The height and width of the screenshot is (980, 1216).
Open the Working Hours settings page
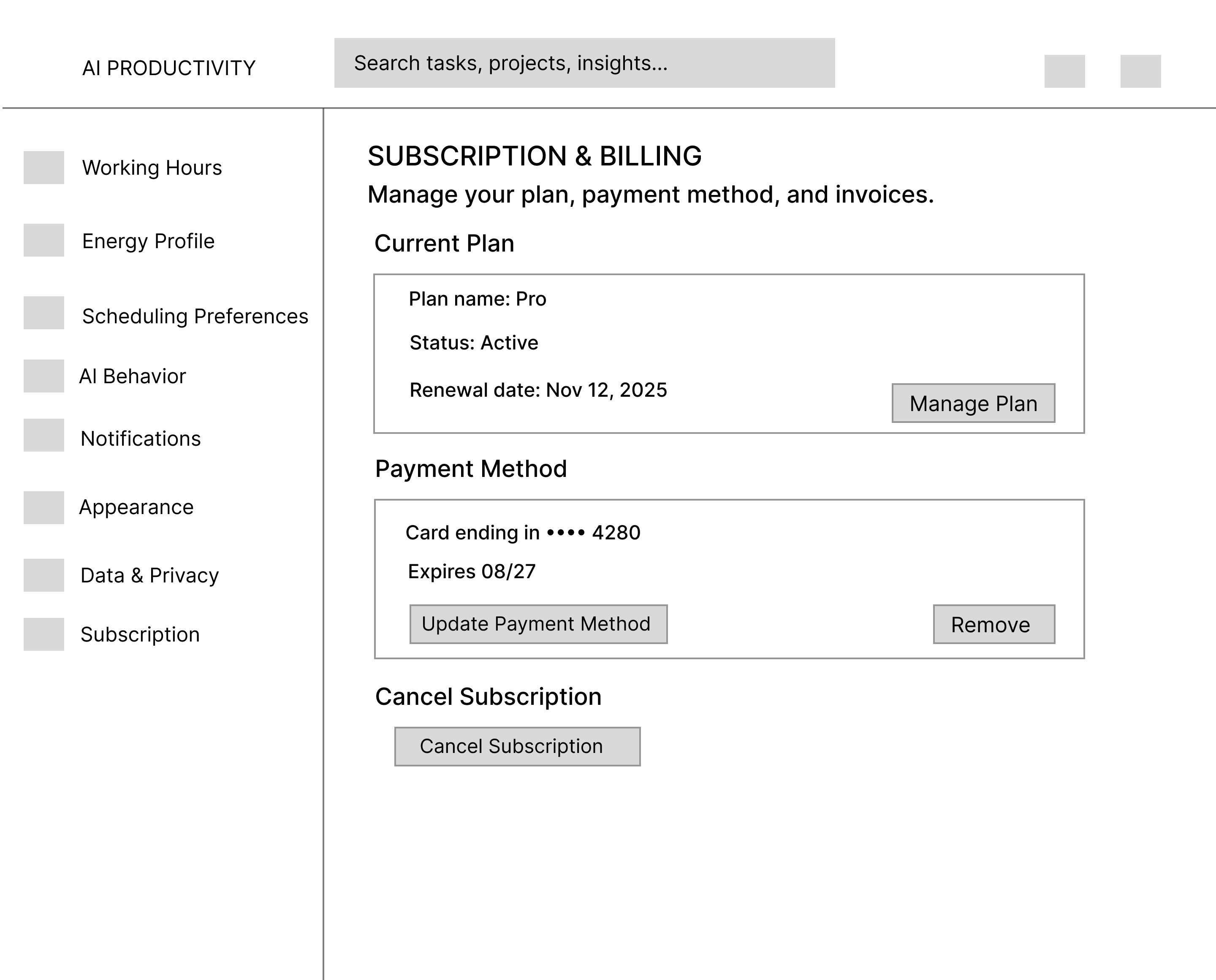click(152, 168)
